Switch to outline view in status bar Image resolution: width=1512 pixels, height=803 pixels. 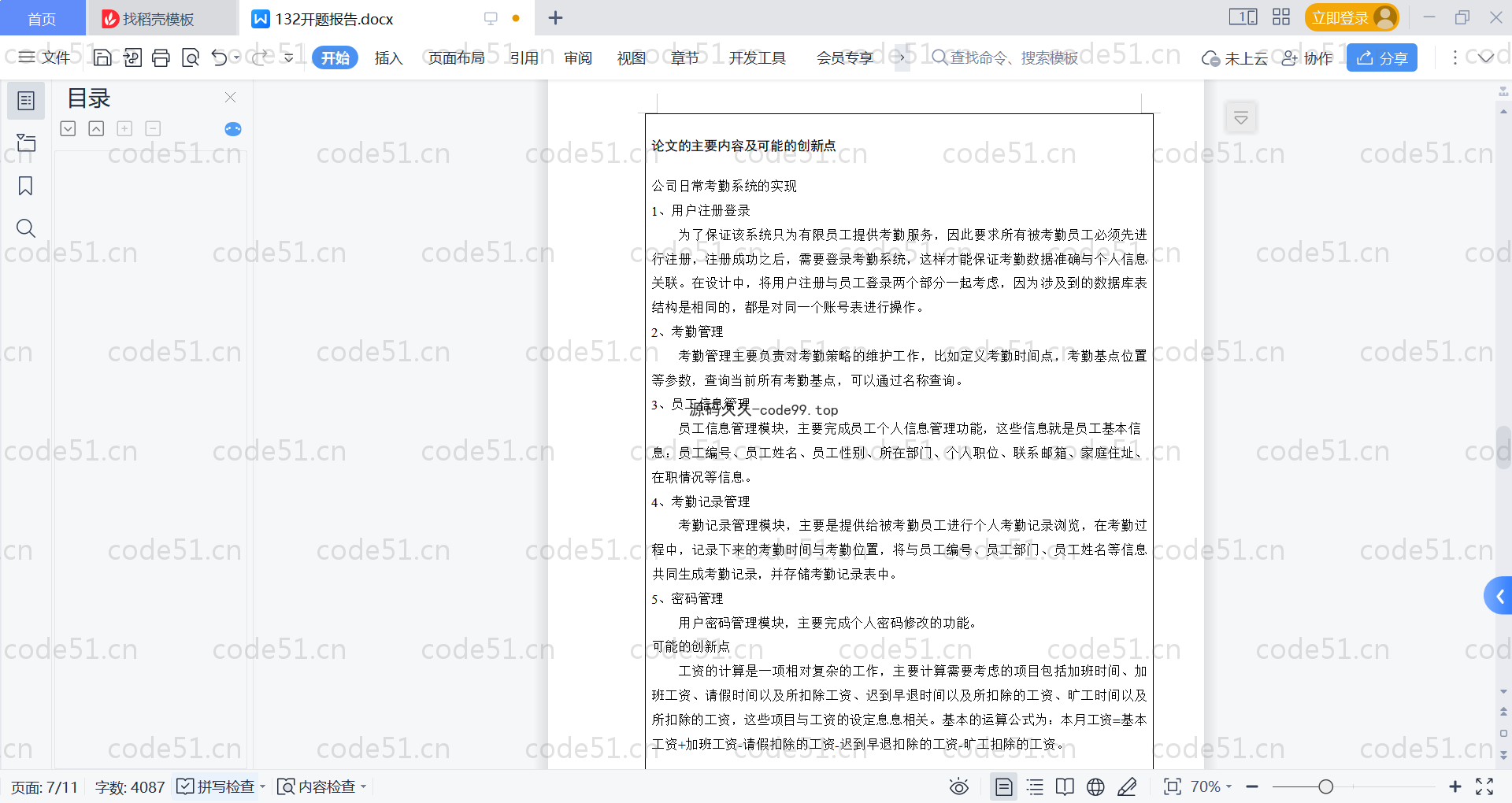pyautogui.click(x=1035, y=786)
